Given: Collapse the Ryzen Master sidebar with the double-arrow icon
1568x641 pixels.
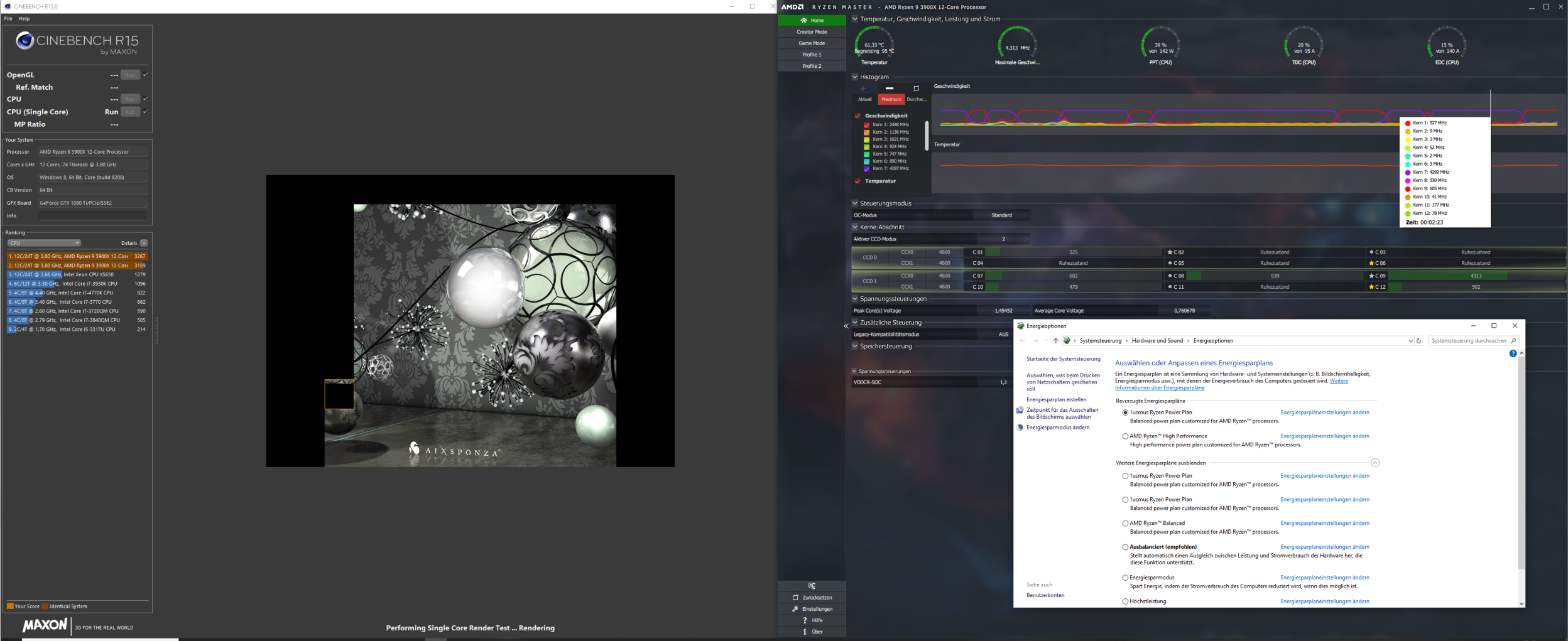Looking at the screenshot, I should pos(846,326).
